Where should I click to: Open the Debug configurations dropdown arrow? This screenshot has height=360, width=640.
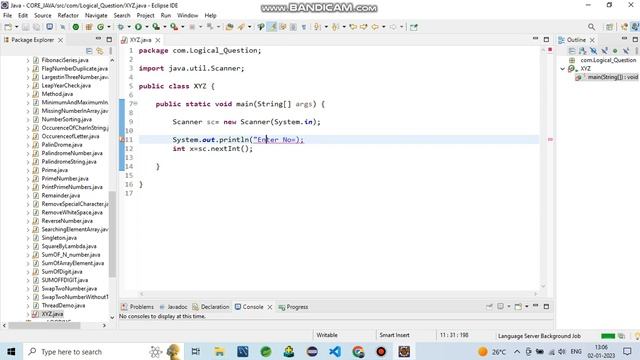(x=129, y=27)
